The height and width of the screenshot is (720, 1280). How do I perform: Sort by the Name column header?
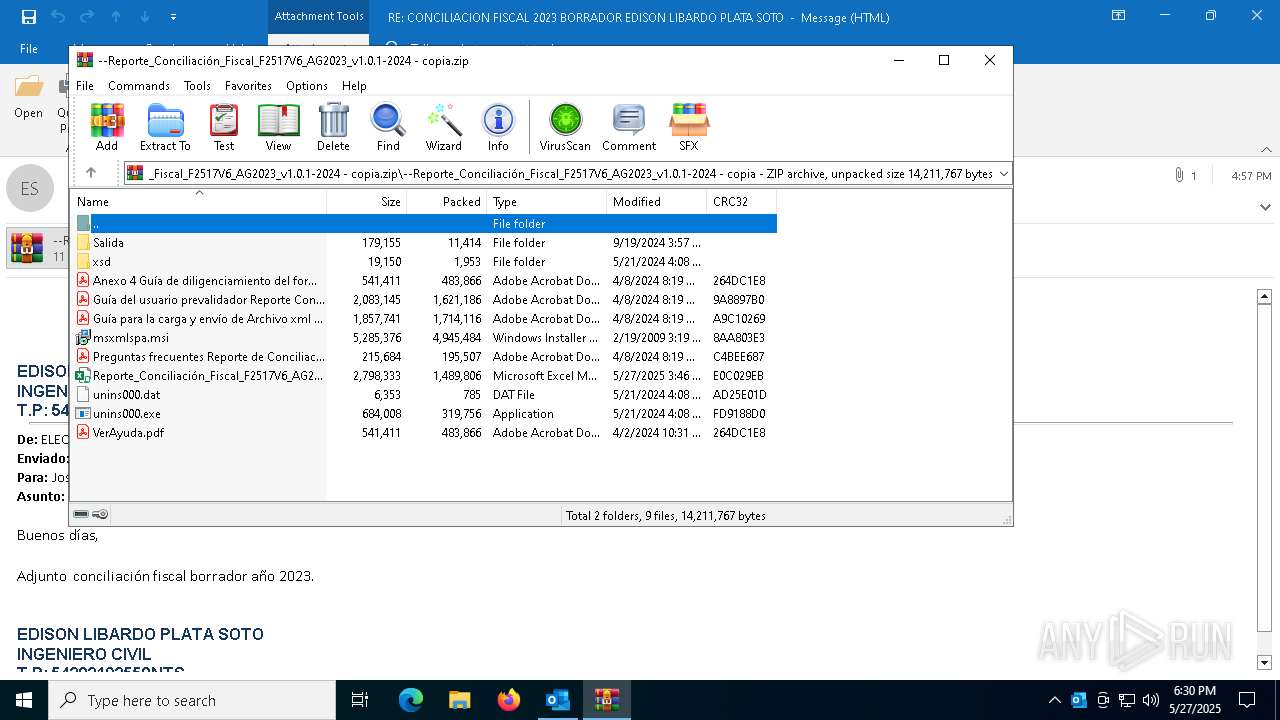click(198, 202)
